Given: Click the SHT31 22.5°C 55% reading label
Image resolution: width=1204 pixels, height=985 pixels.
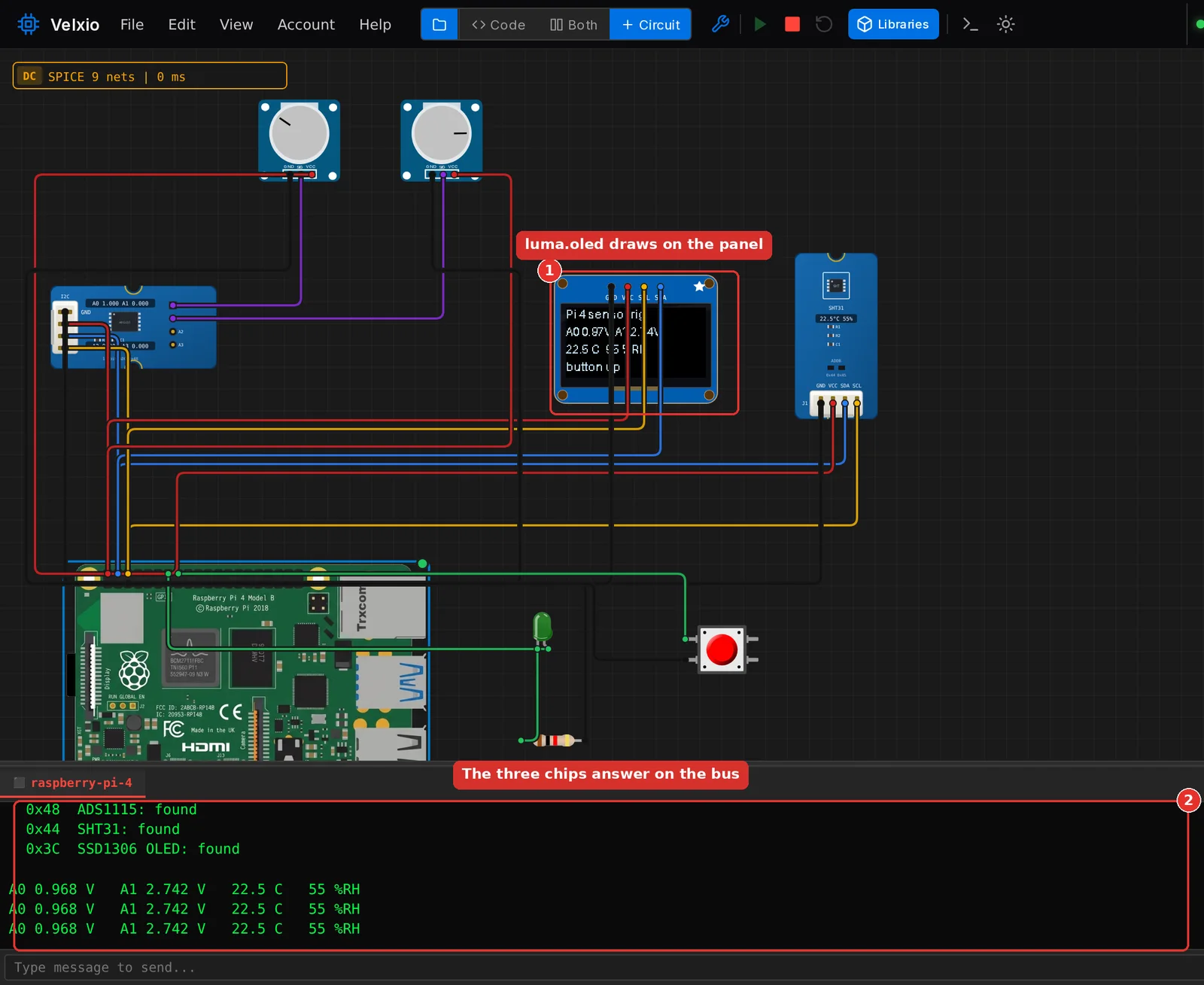Looking at the screenshot, I should 836,318.
